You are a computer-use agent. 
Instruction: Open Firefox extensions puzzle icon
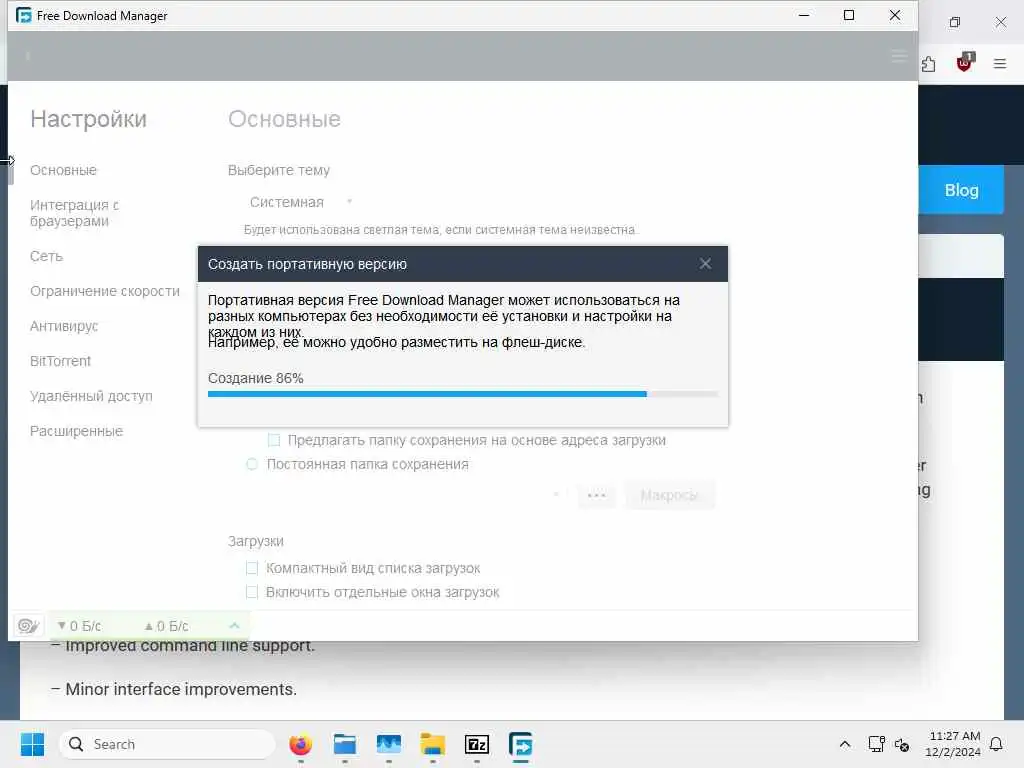tap(928, 64)
